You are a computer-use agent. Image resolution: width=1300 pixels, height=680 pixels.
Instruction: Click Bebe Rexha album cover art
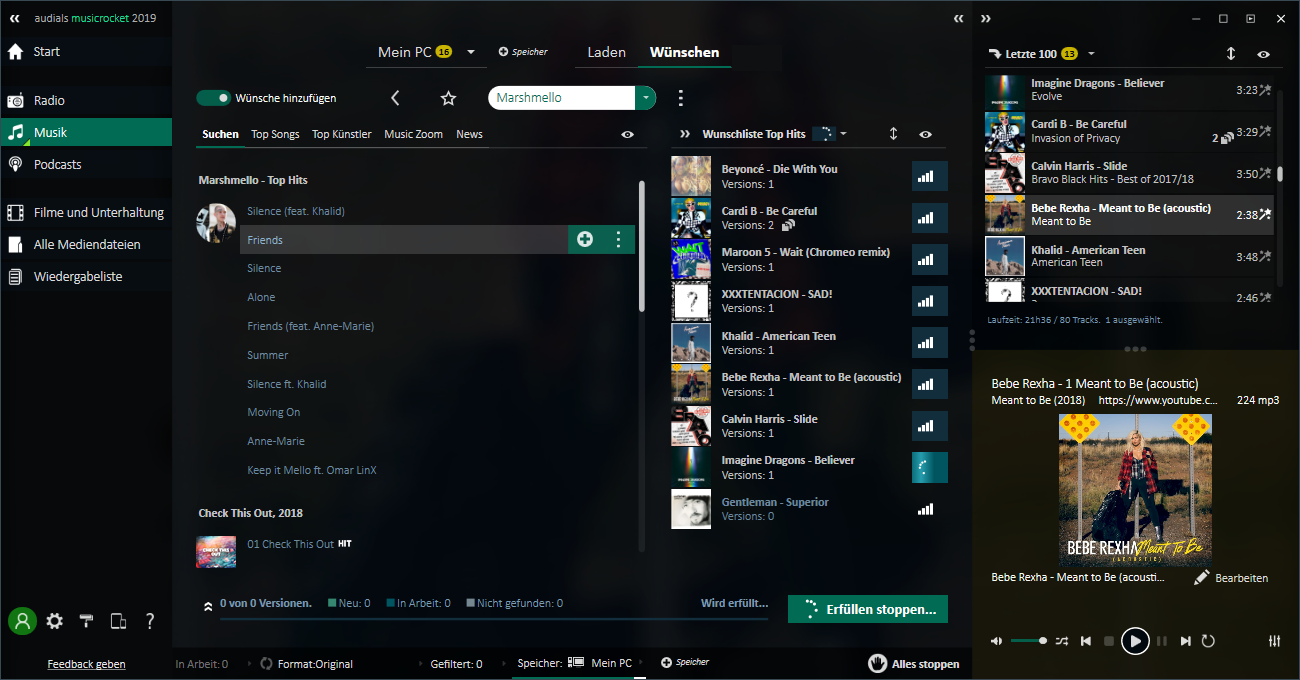tap(1135, 490)
